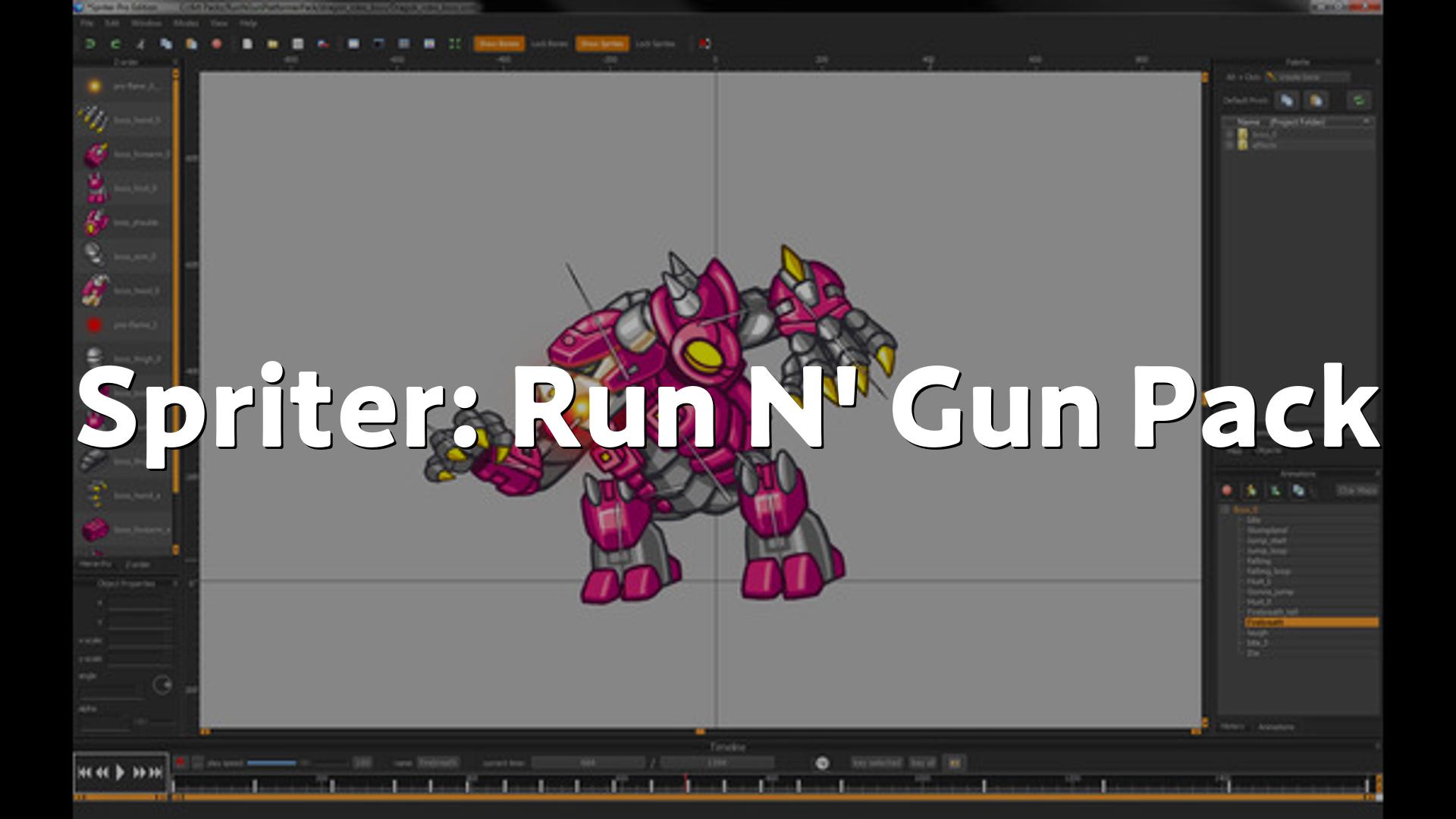The image size is (1456, 819).
Task: Open the File menu
Action: click(87, 24)
